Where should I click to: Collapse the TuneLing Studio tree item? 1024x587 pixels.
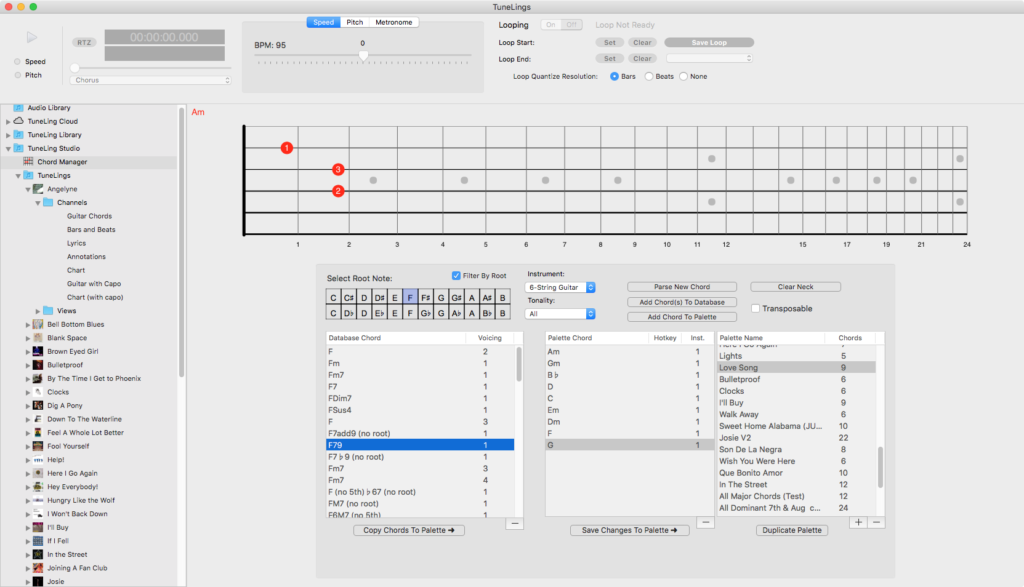(8, 149)
